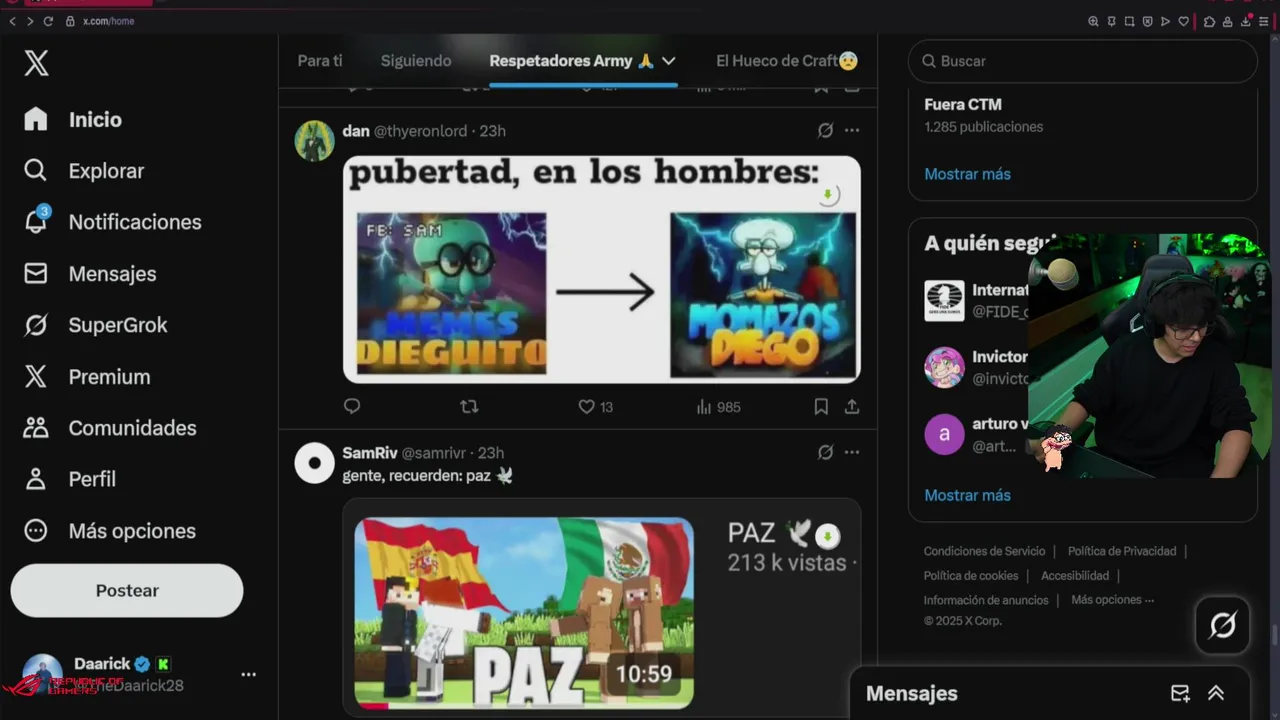Download the PAZ video via green arrow
This screenshot has height=720, width=1280.
tap(828, 535)
